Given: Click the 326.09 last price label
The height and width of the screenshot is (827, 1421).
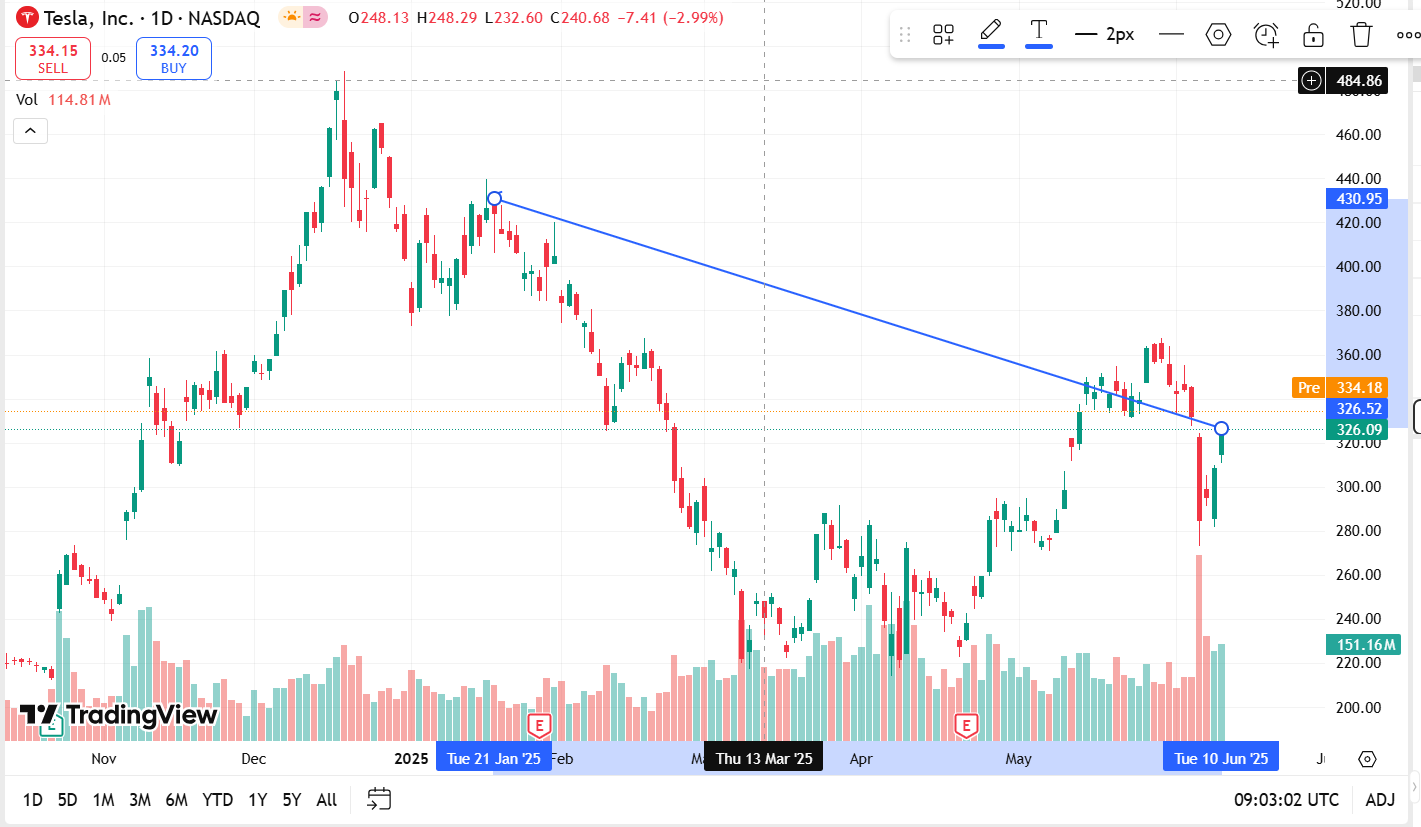Looking at the screenshot, I should pos(1356,430).
